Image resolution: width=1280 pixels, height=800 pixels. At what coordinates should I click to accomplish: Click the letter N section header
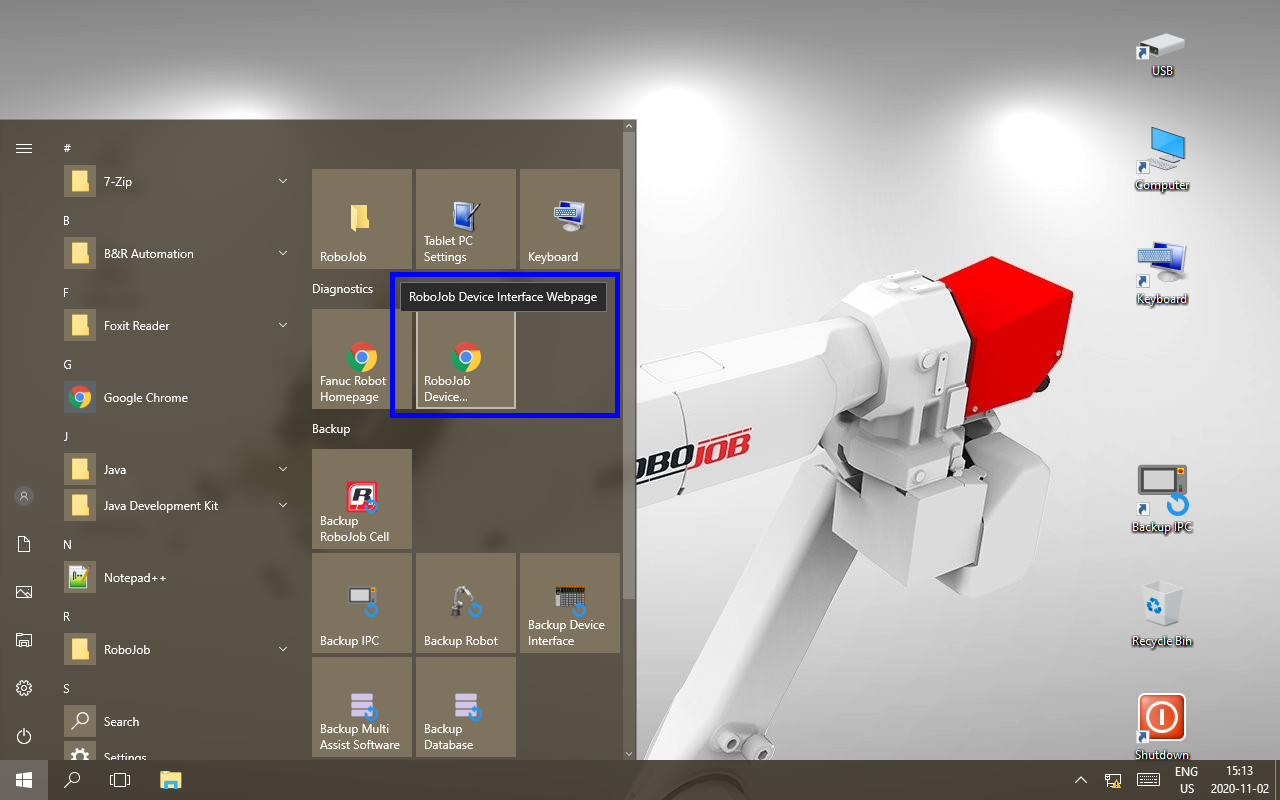pos(67,544)
